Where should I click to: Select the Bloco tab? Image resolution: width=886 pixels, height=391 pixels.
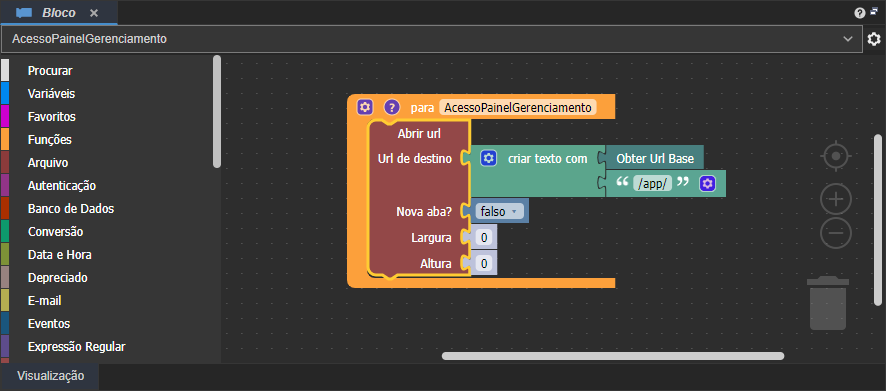coord(59,13)
